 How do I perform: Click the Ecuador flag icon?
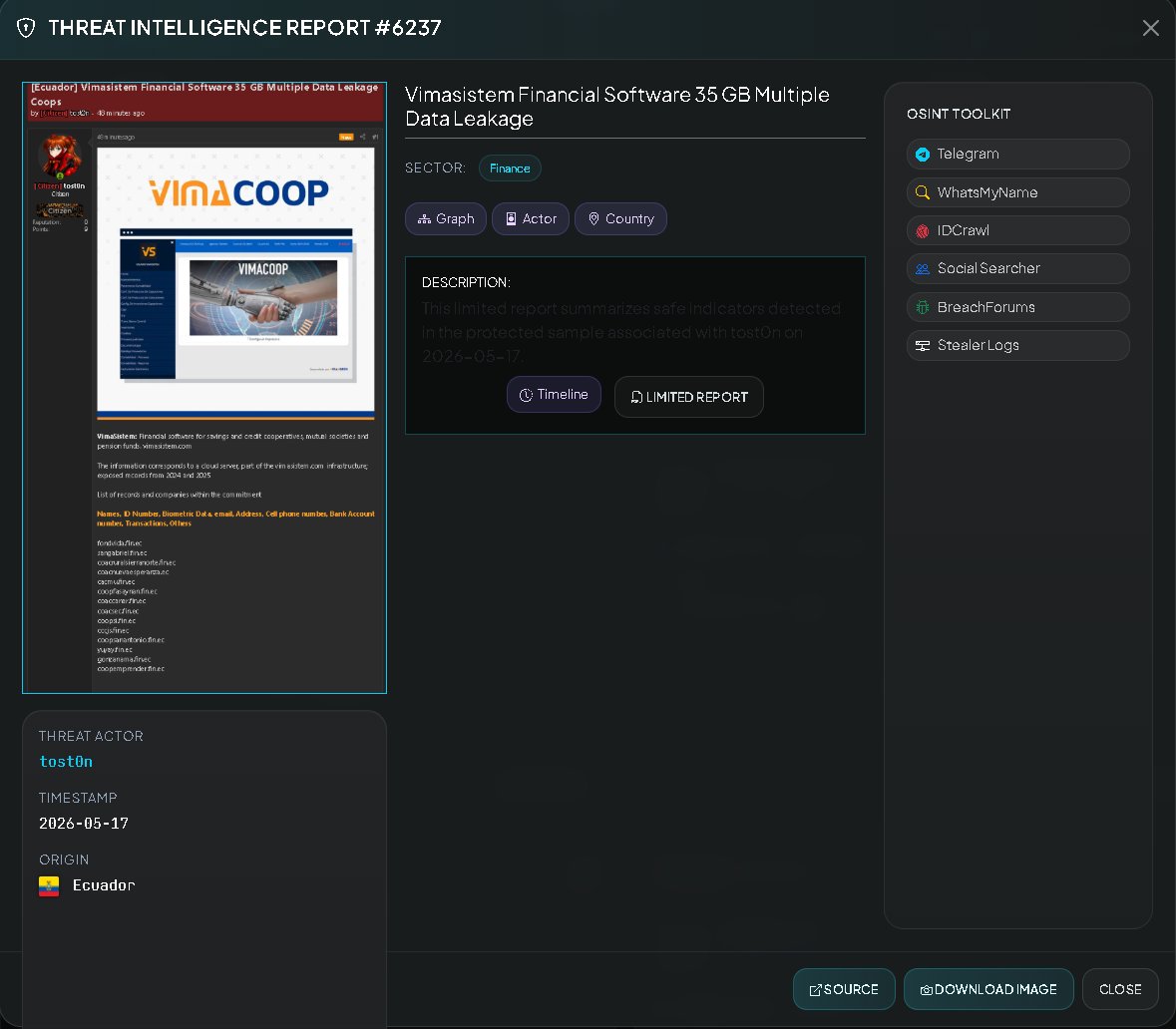pyautogui.click(x=49, y=886)
